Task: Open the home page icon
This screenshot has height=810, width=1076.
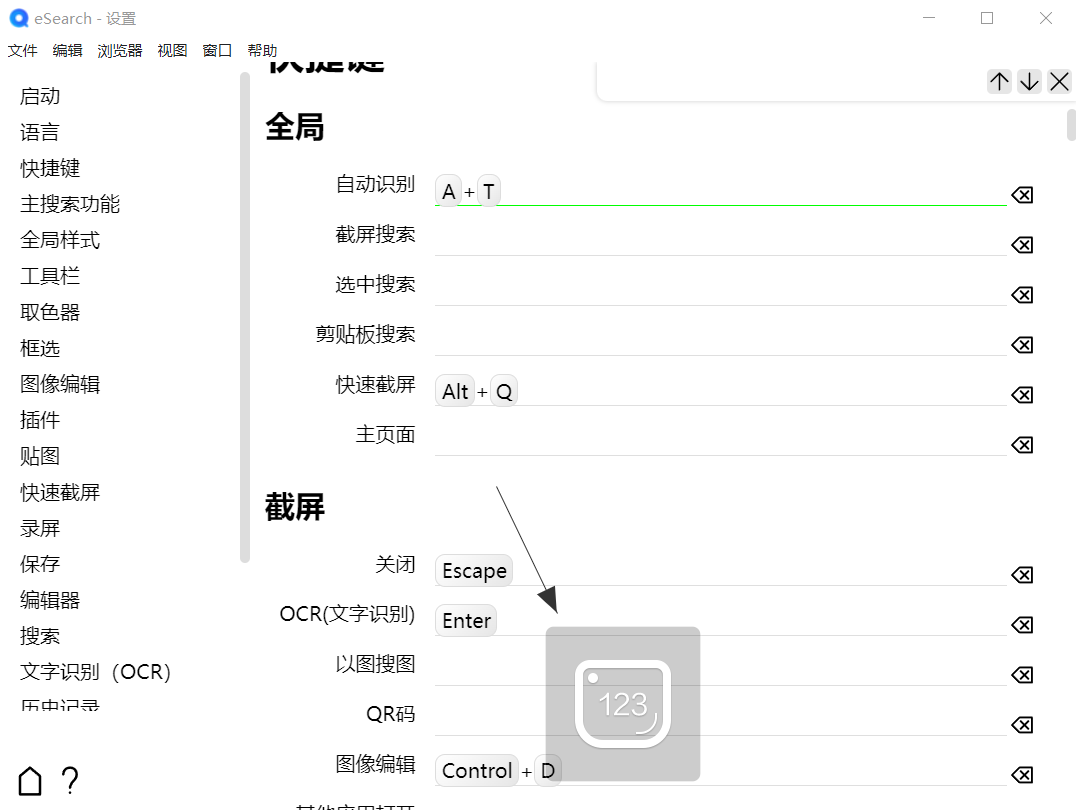Action: click(x=29, y=780)
